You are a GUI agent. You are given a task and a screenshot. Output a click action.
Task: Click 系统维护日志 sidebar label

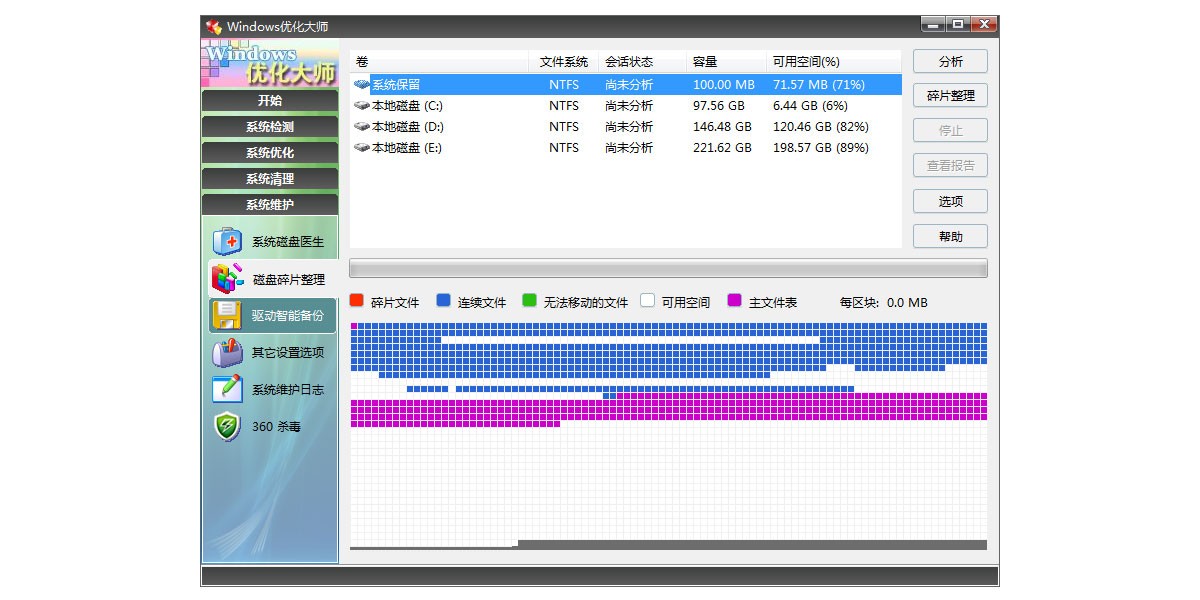click(x=288, y=390)
